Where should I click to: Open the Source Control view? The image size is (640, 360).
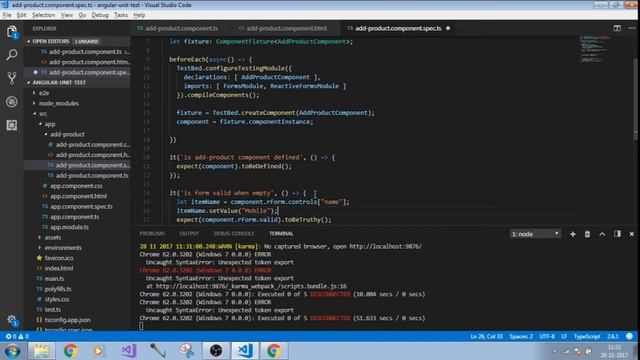tap(11, 78)
